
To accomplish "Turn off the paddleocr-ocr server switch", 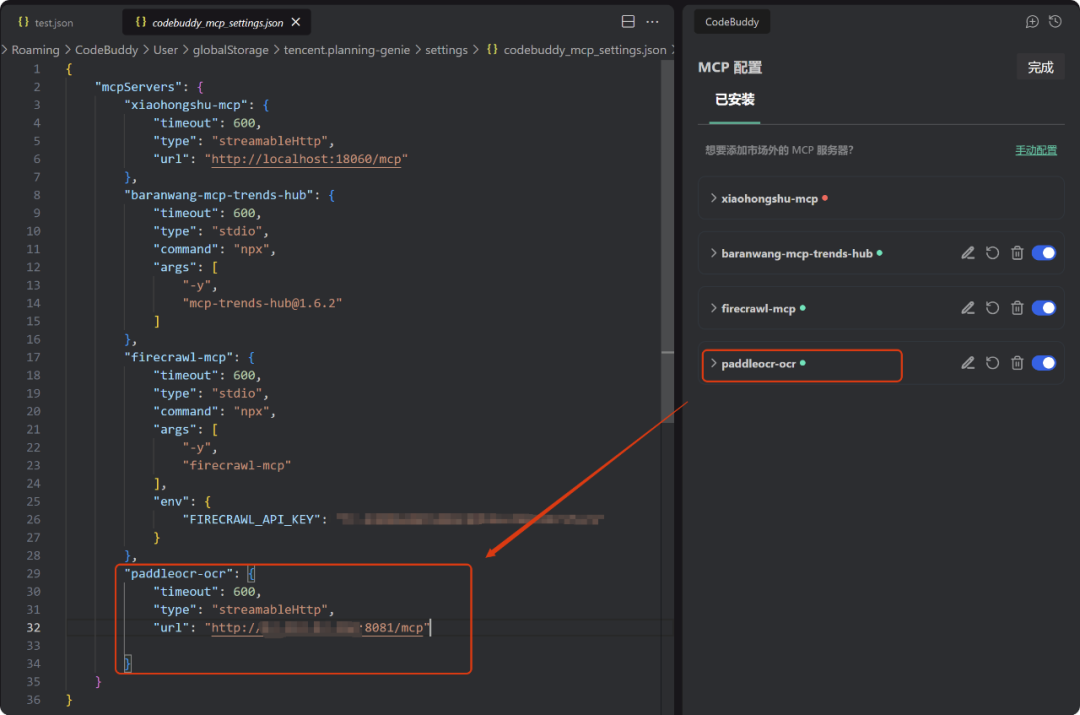I will pos(1044,363).
